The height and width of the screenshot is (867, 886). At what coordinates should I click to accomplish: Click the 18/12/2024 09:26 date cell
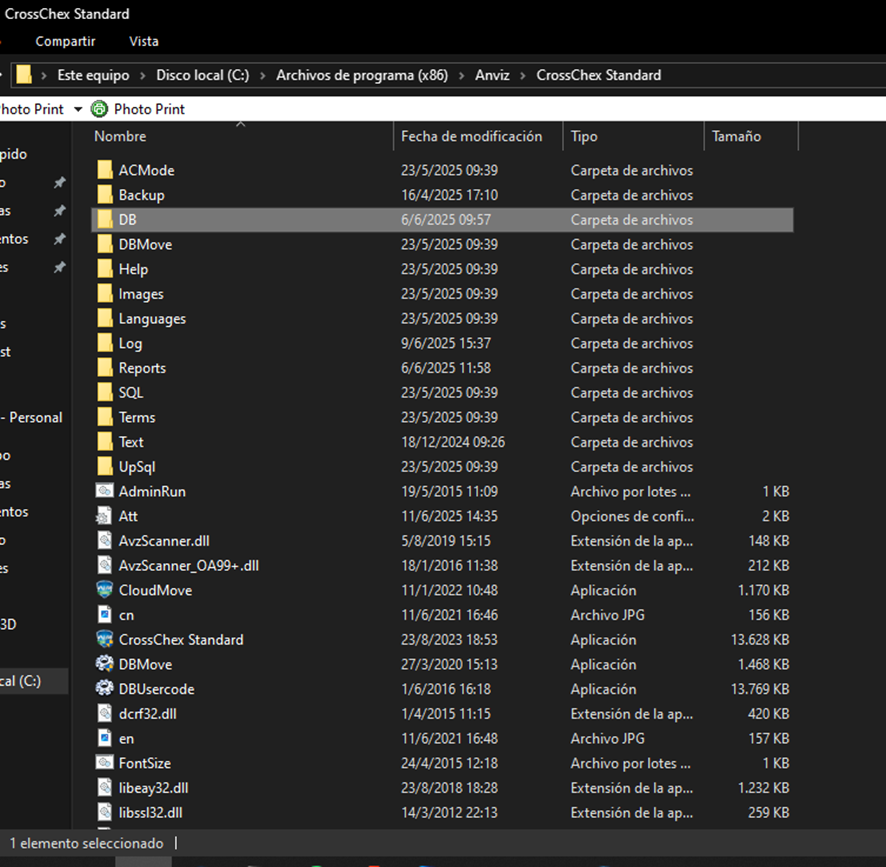[453, 442]
